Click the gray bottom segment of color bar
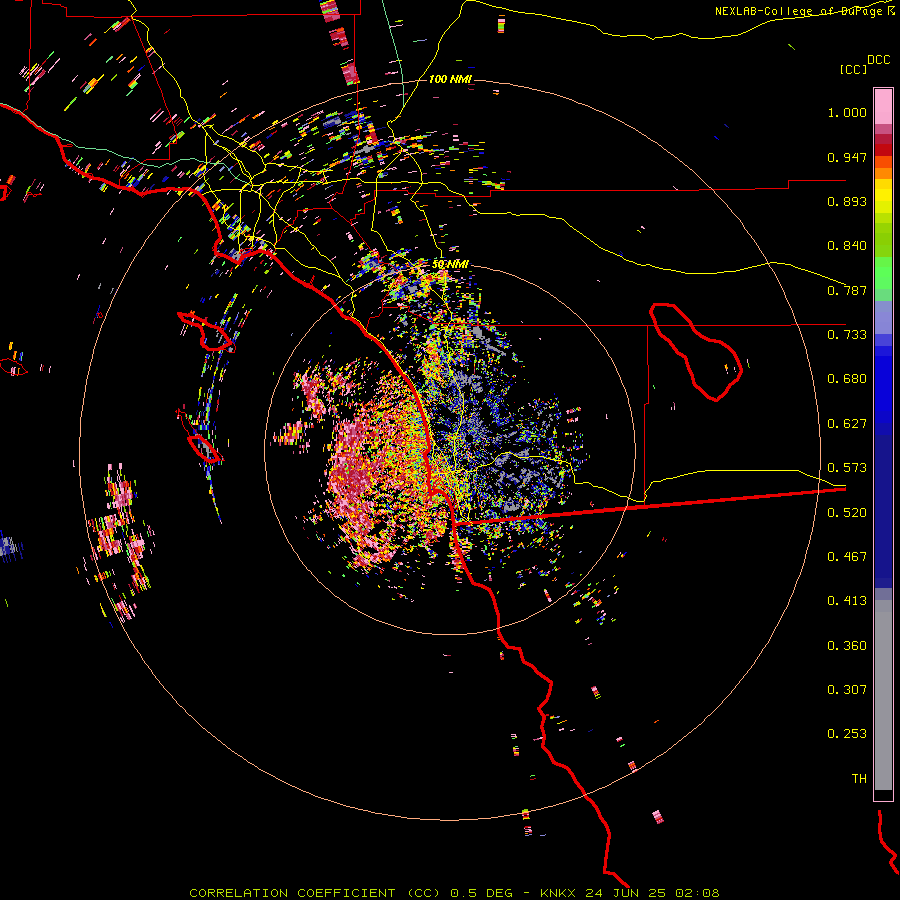 click(x=883, y=695)
